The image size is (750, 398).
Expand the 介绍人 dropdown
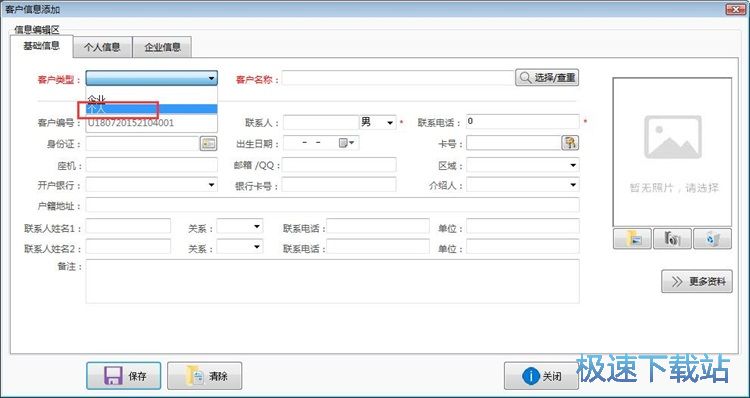coord(573,185)
